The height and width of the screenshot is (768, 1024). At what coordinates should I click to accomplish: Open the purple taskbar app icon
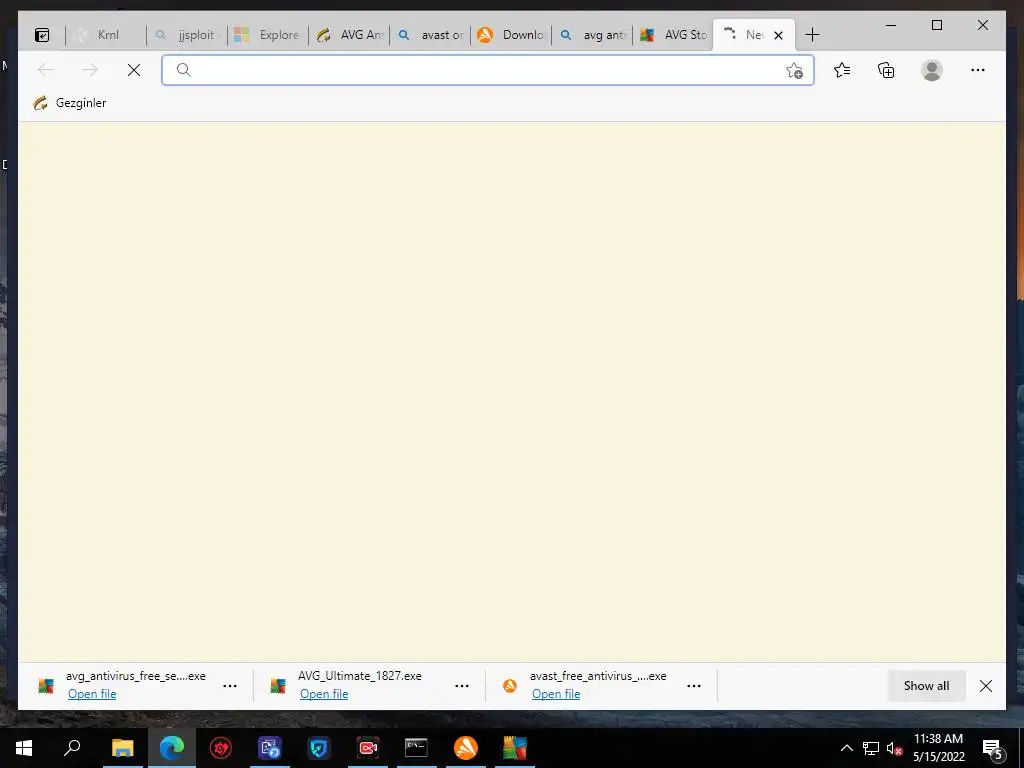pyautogui.click(x=270, y=748)
